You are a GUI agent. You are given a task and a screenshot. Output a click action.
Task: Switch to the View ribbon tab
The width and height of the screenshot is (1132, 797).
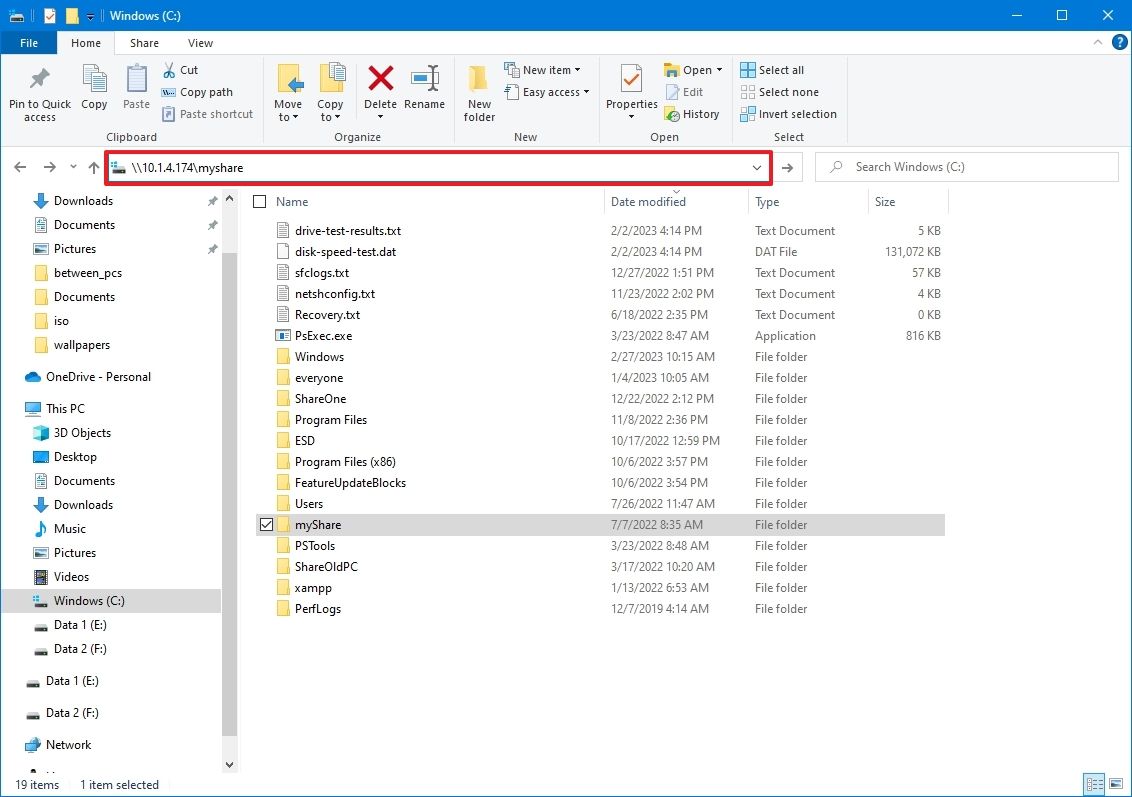[x=200, y=43]
